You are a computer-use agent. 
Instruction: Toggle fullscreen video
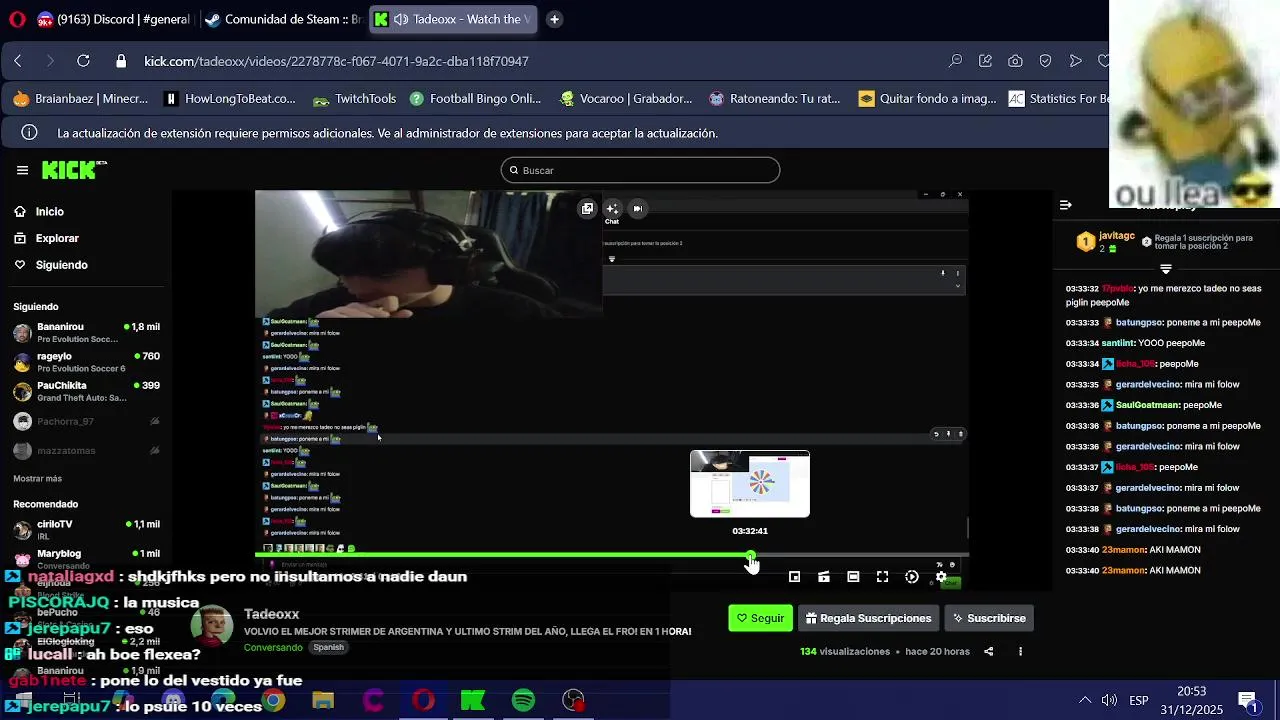tap(882, 577)
